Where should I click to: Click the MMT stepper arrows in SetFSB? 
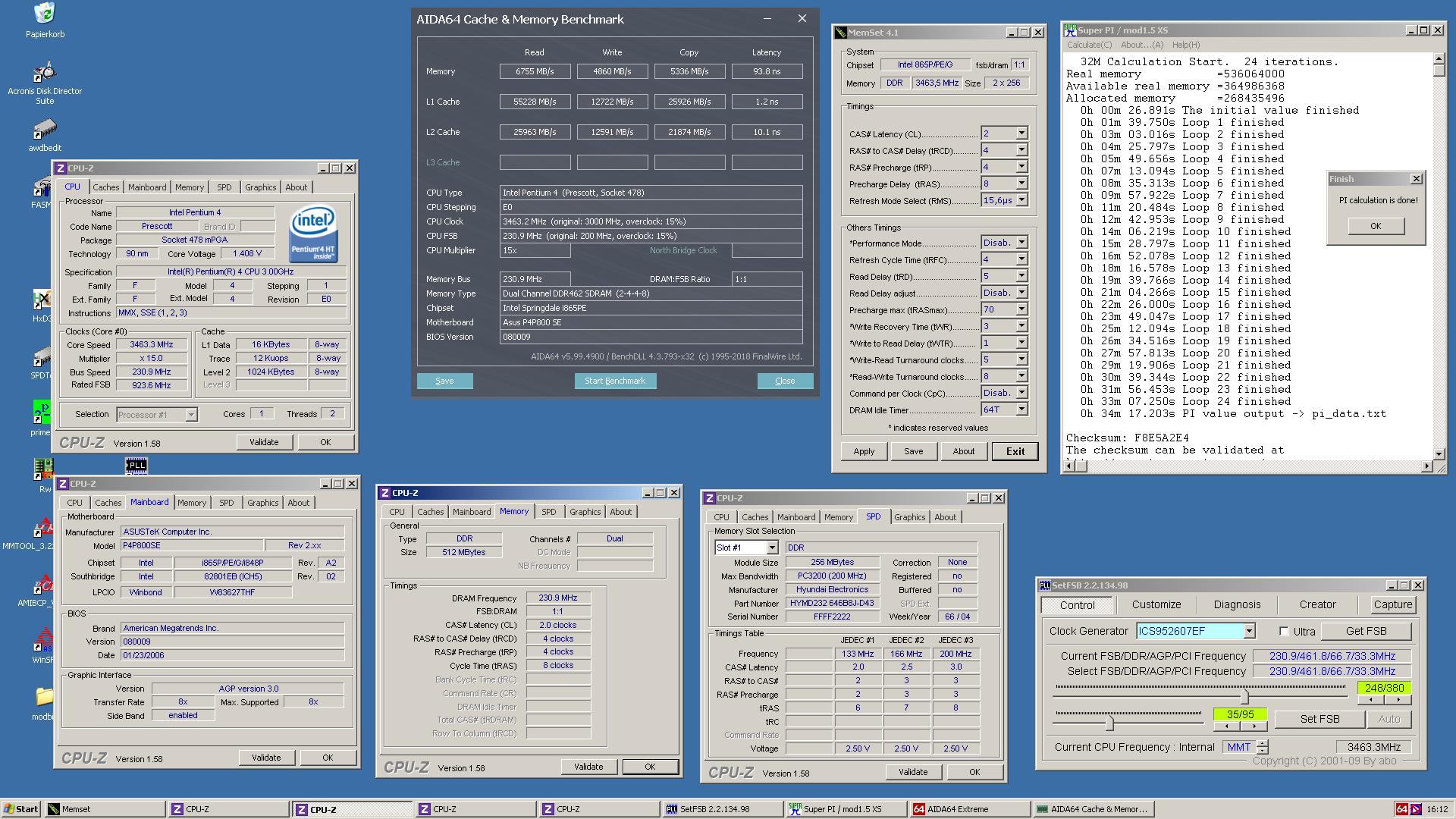pos(1262,747)
